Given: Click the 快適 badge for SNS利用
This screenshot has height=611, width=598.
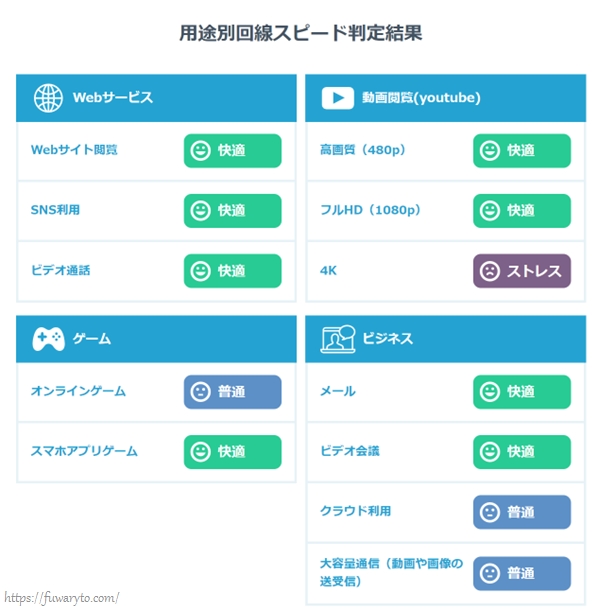Looking at the screenshot, I should pyautogui.click(x=232, y=211).
